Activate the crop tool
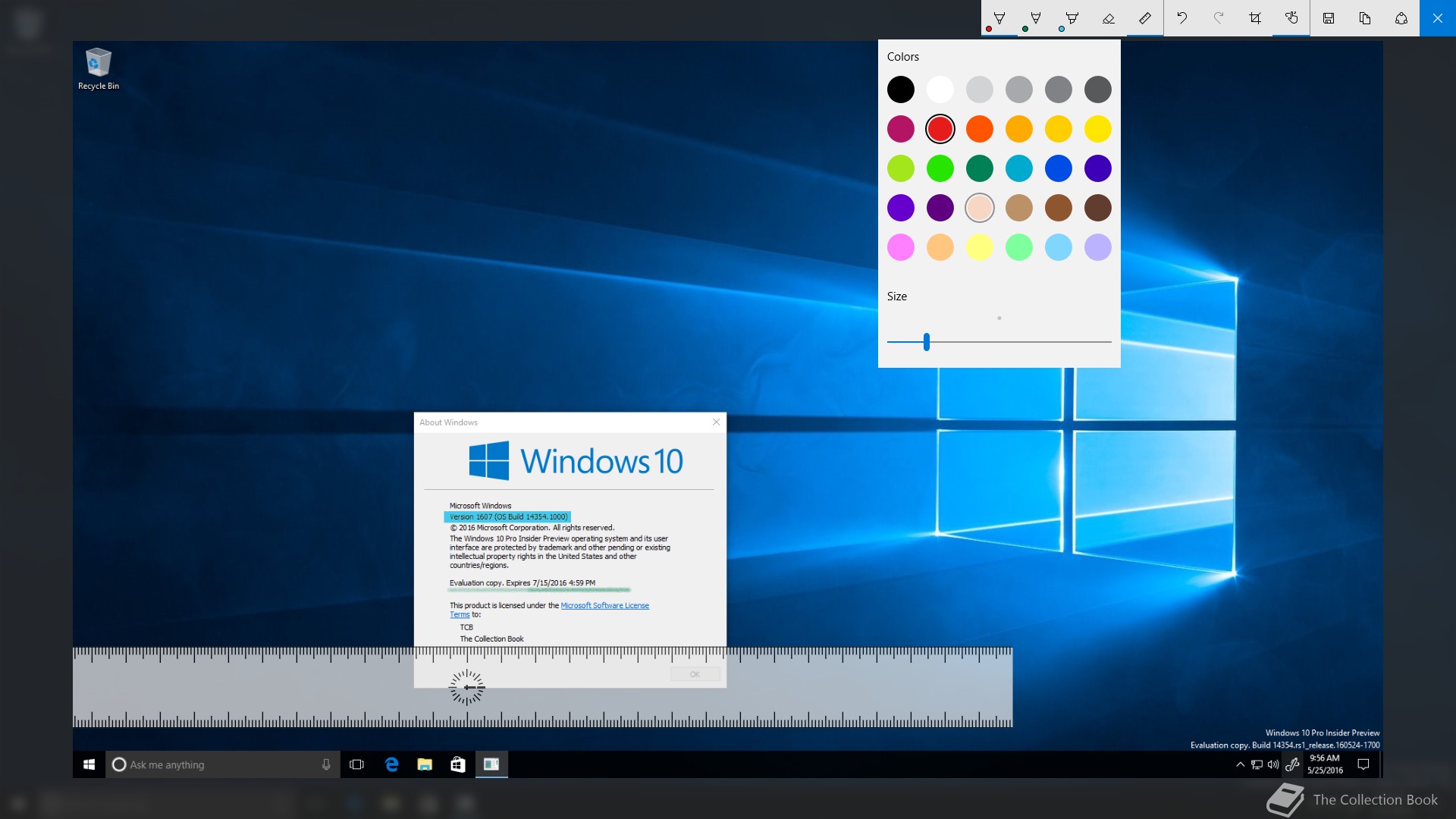The image size is (1456, 819). (1255, 18)
